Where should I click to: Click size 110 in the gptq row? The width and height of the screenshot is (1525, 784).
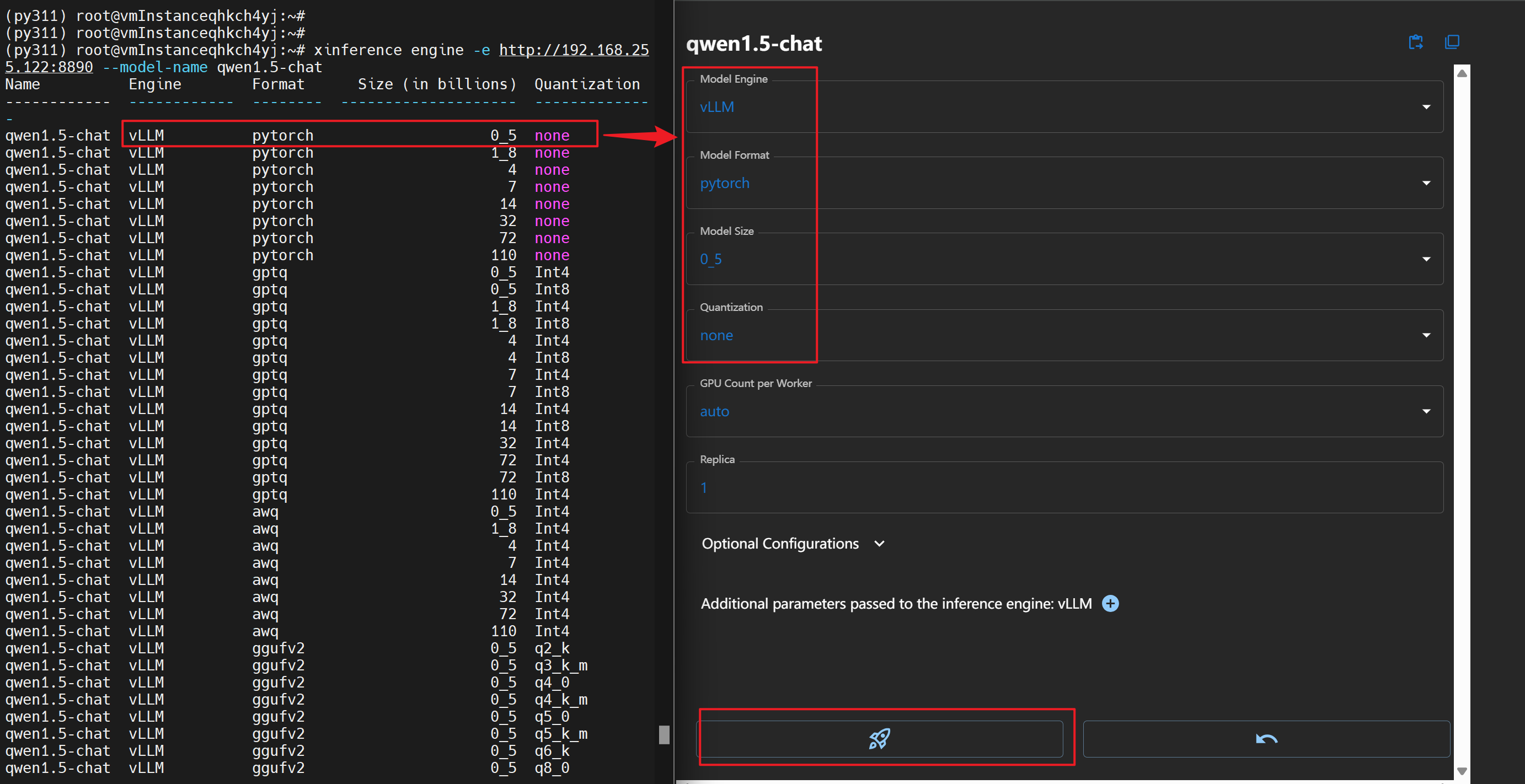(503, 494)
